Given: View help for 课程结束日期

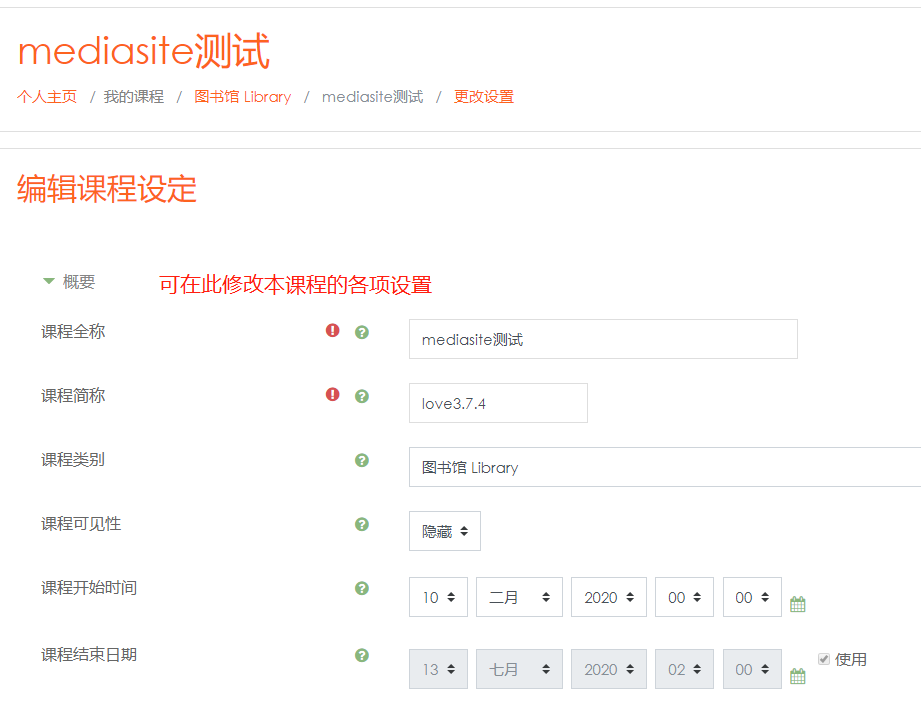Looking at the screenshot, I should (362, 655).
